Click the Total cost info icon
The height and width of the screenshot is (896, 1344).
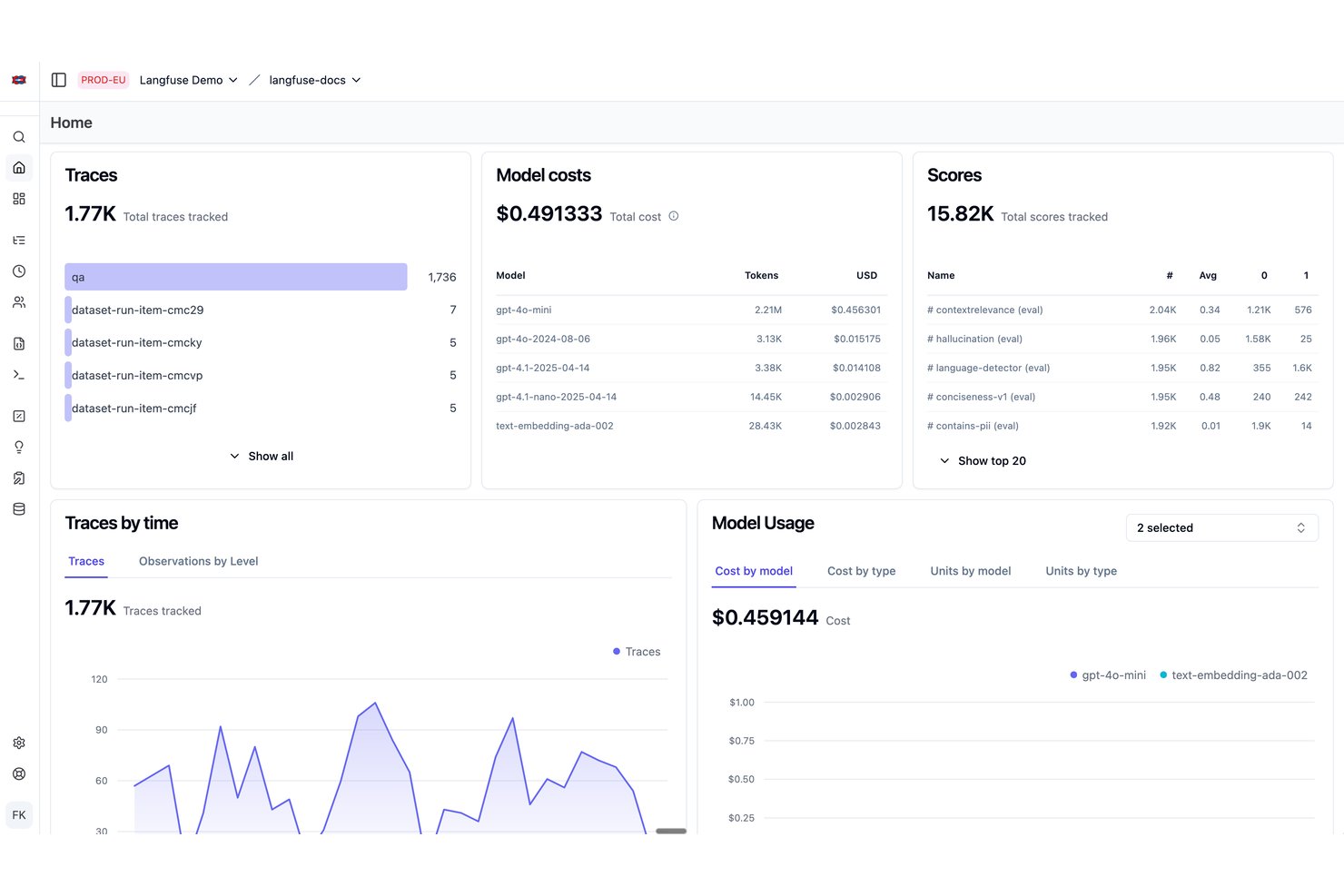674,216
